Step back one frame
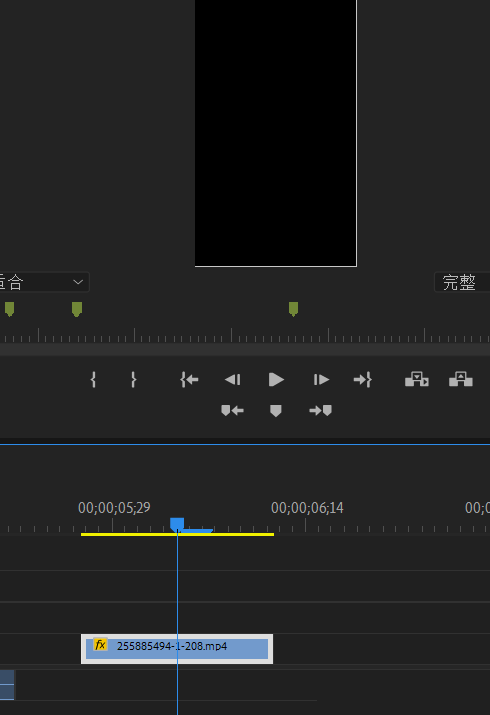Viewport: 490px width, 715px height. [x=232, y=379]
